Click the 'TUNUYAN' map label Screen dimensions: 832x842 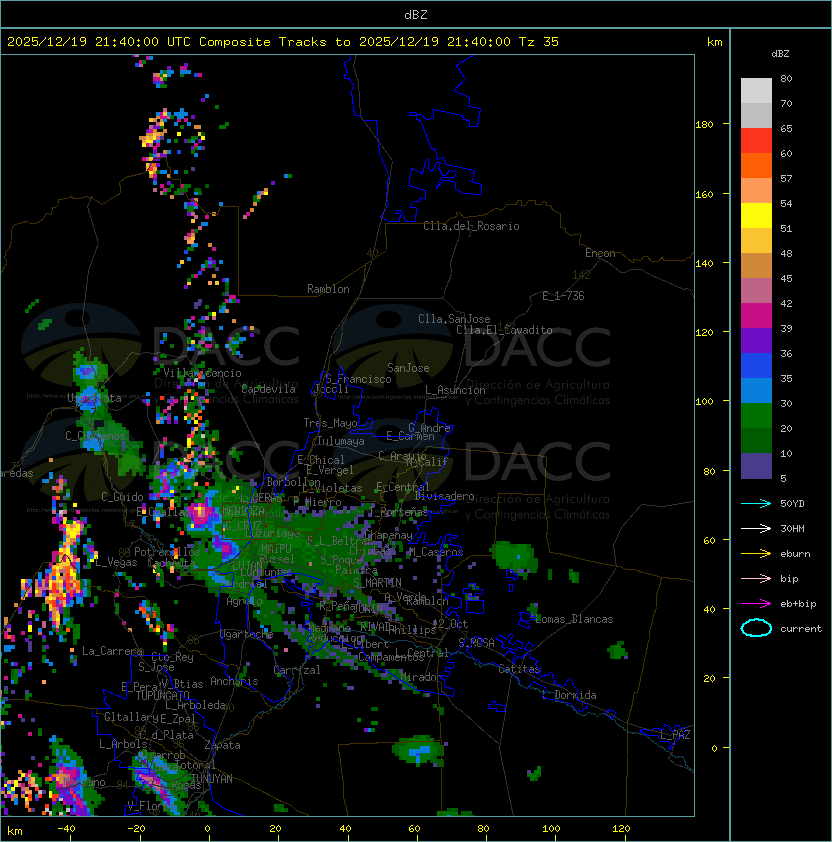[x=212, y=779]
